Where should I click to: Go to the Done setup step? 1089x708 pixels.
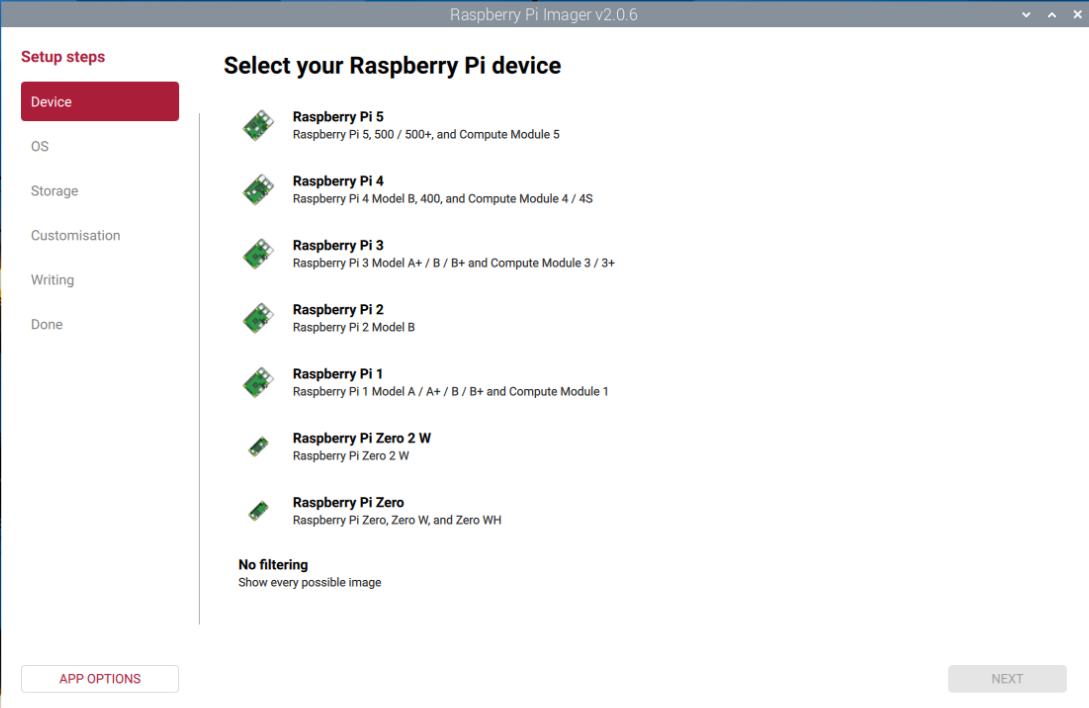pos(47,324)
